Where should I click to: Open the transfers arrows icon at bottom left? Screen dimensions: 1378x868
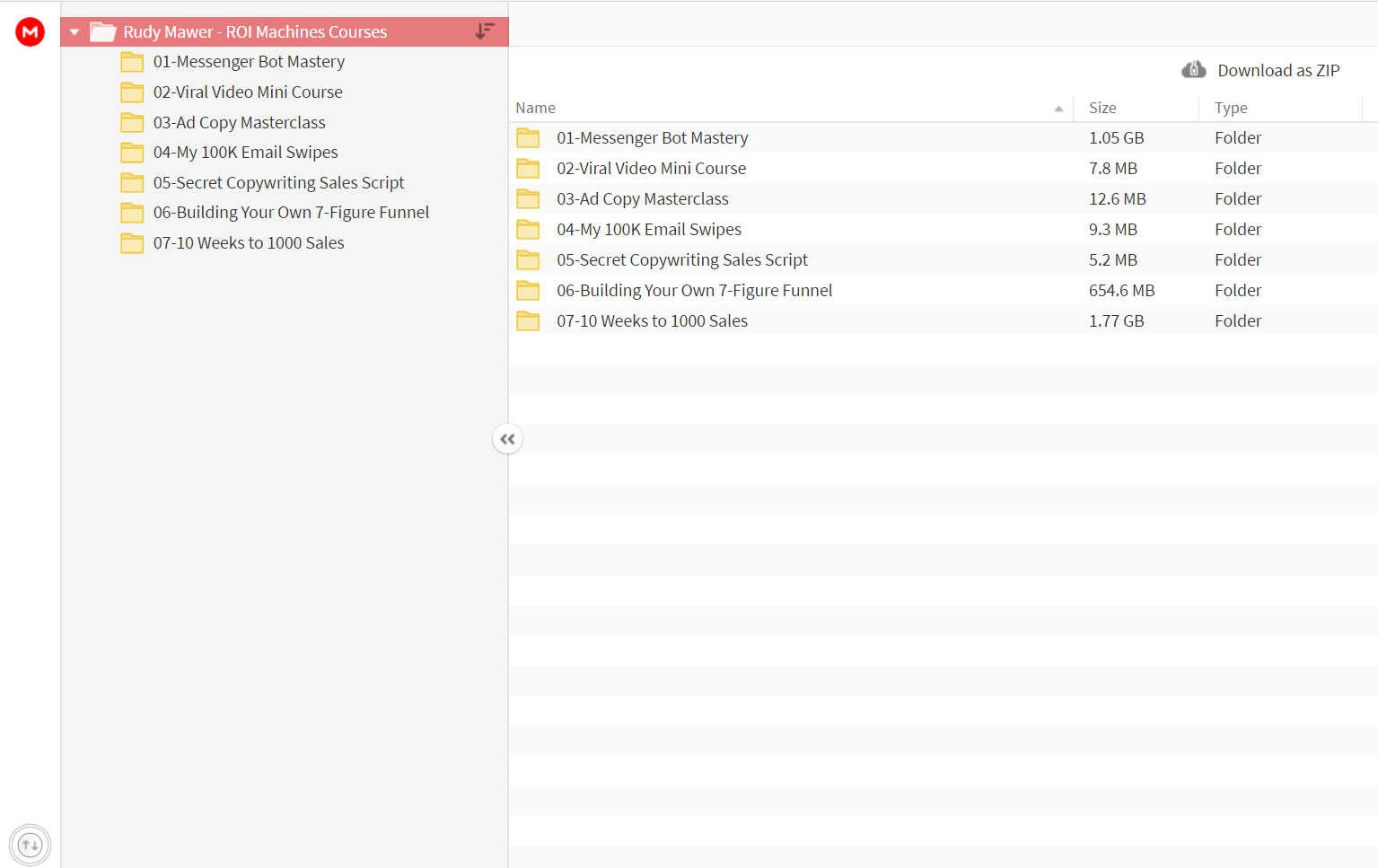30,845
